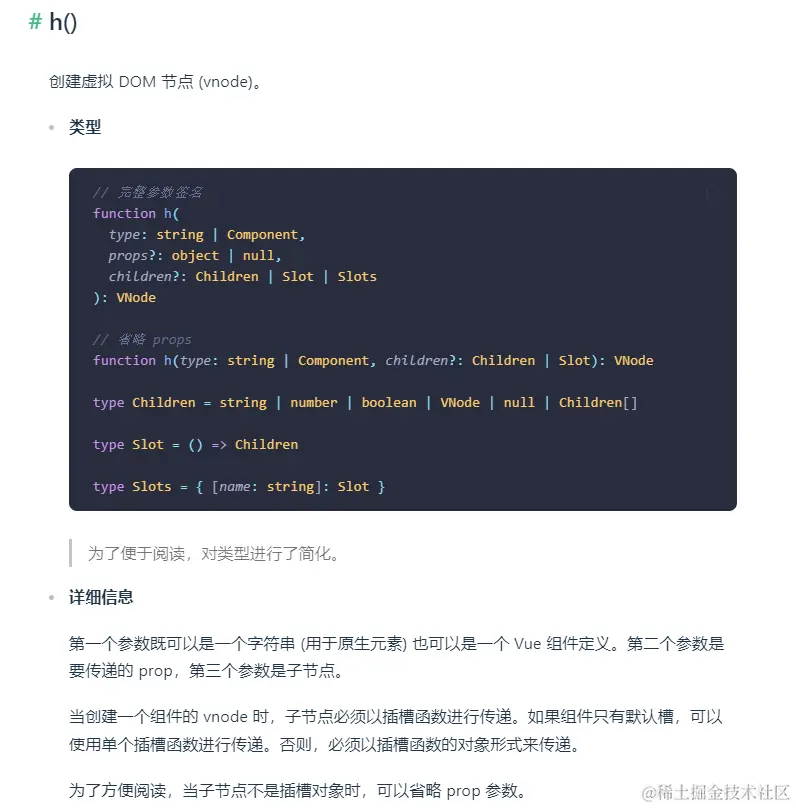Click 'type Children =' definition line
The height and width of the screenshot is (808, 796).
[365, 402]
